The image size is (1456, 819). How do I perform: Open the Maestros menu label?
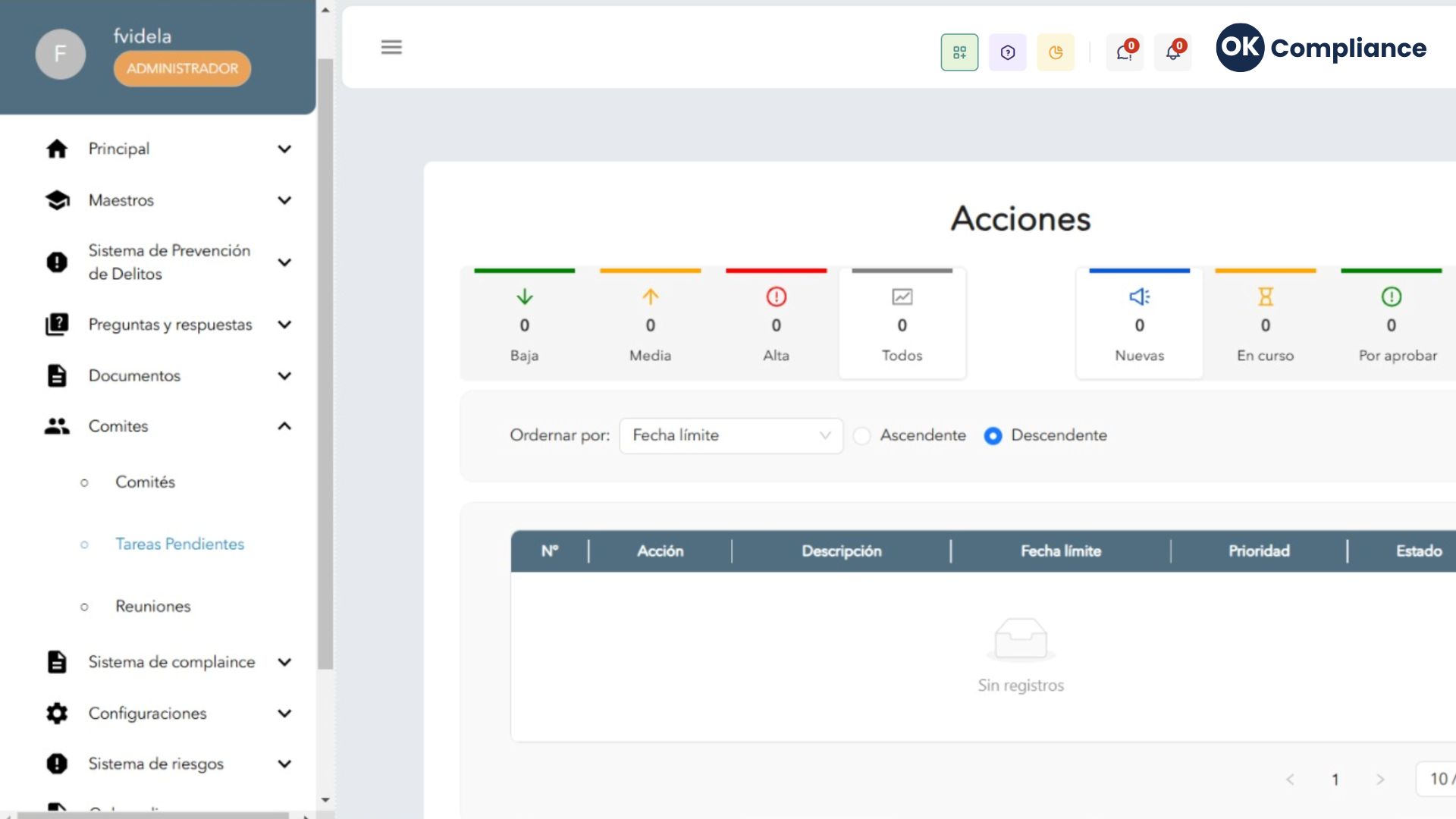pyautogui.click(x=121, y=200)
